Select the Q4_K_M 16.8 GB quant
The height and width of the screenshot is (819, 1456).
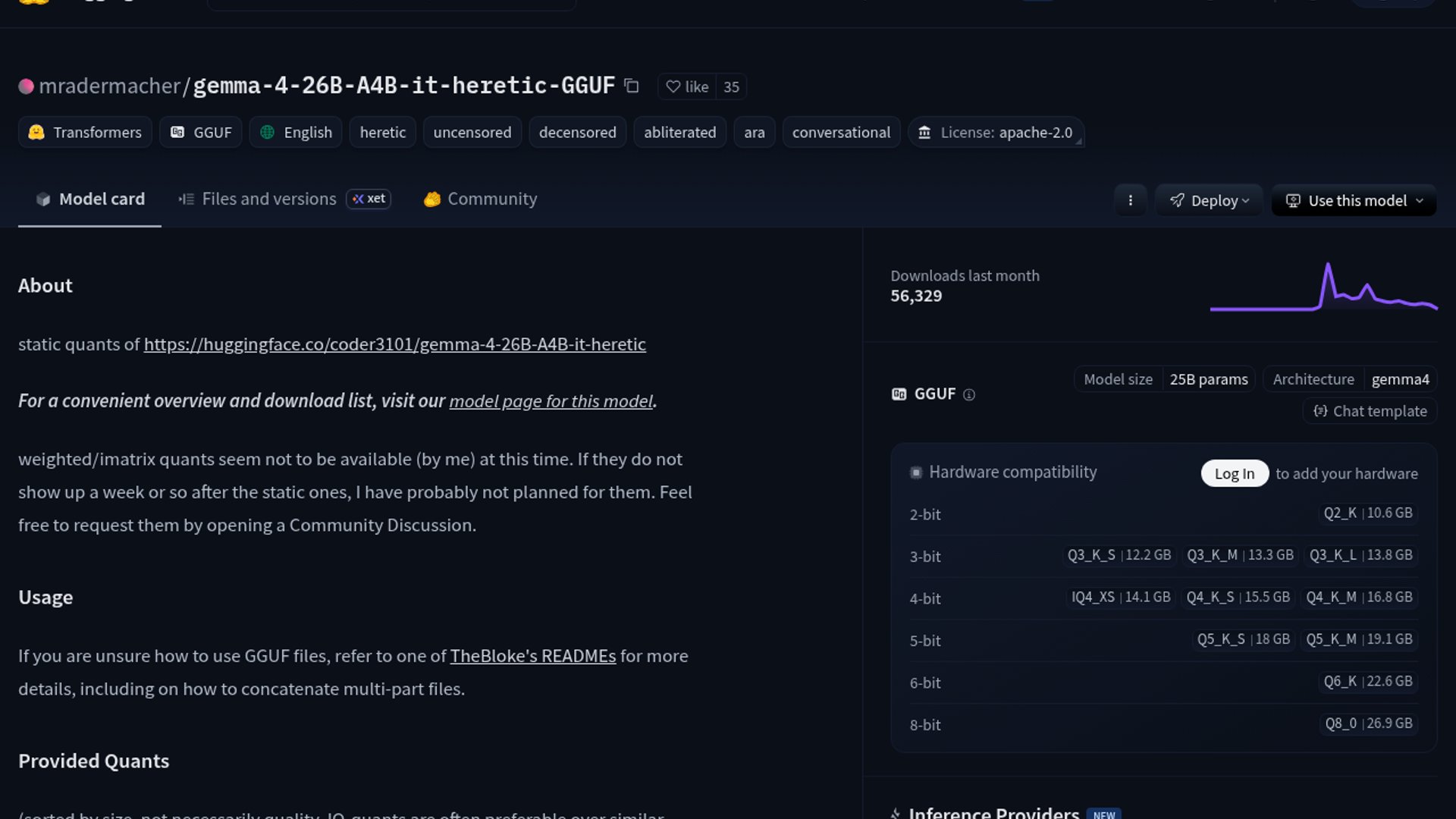click(x=1358, y=598)
